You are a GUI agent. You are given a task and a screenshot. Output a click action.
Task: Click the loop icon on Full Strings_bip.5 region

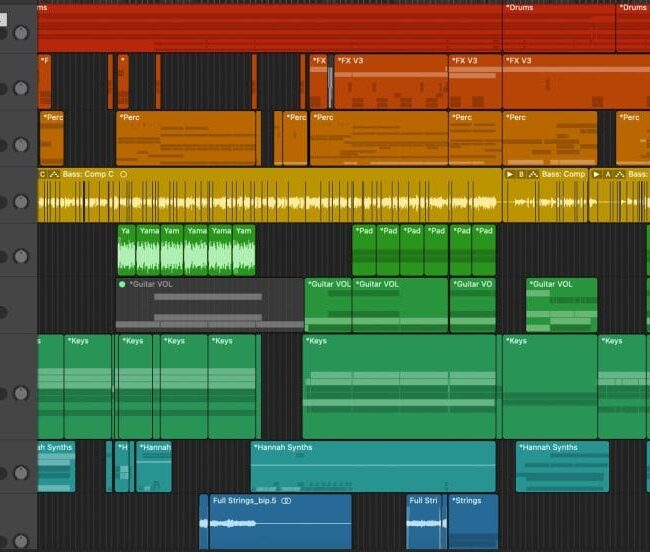(x=286, y=500)
